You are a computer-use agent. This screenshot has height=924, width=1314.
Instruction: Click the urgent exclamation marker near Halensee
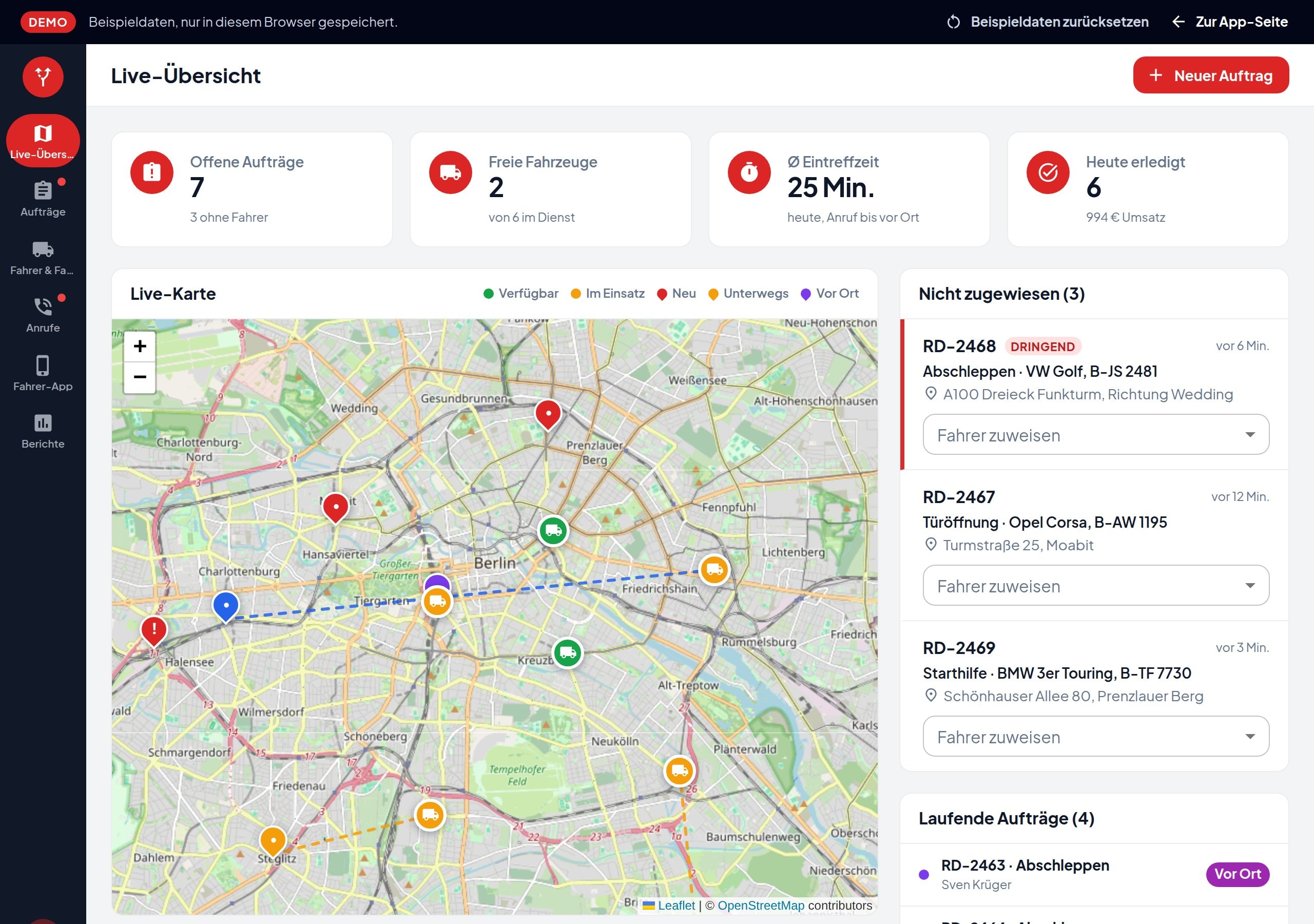click(154, 631)
